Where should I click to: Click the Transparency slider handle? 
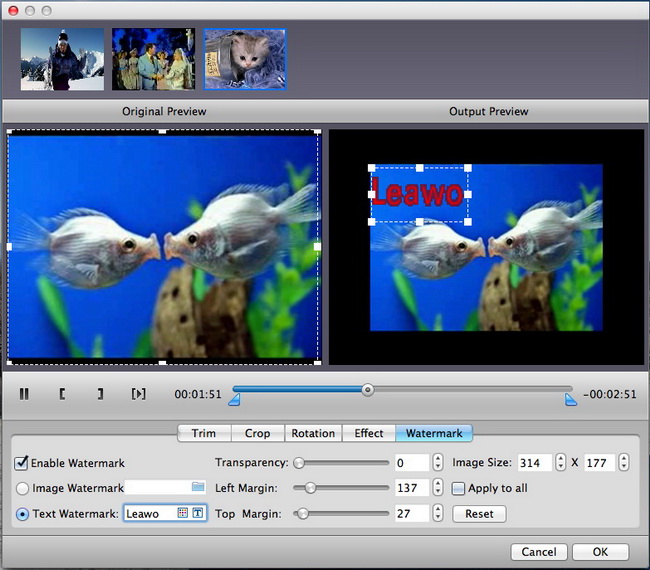pyautogui.click(x=299, y=463)
